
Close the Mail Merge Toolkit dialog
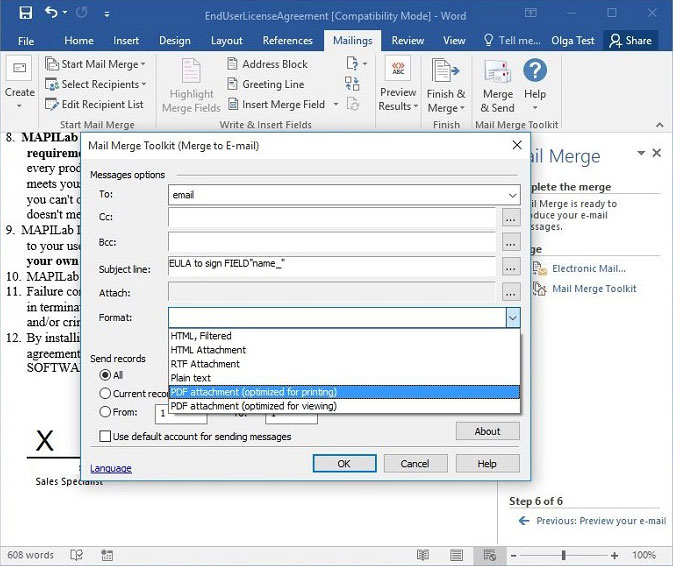(517, 145)
